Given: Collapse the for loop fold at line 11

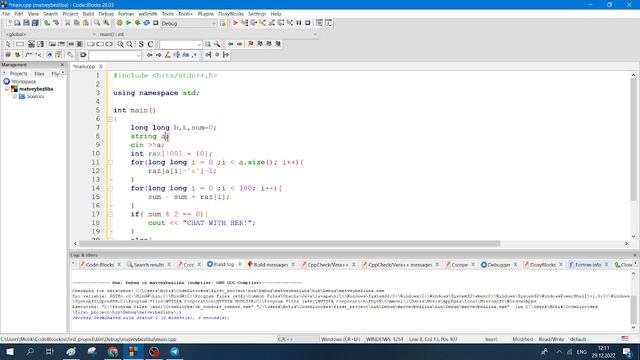Looking at the screenshot, I should [x=110, y=162].
